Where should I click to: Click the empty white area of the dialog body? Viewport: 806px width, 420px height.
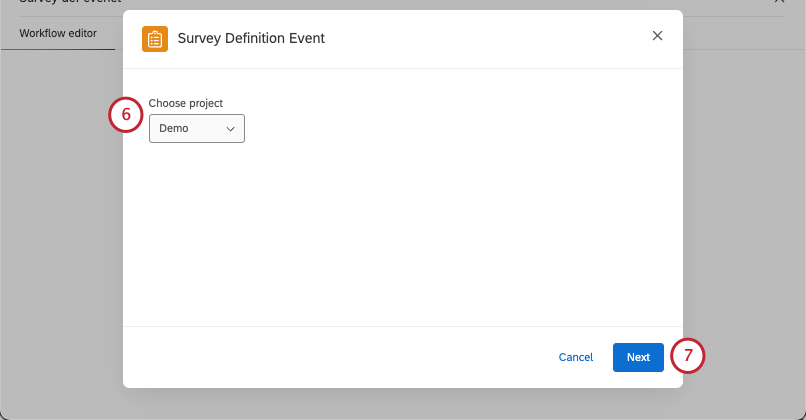tap(400, 240)
